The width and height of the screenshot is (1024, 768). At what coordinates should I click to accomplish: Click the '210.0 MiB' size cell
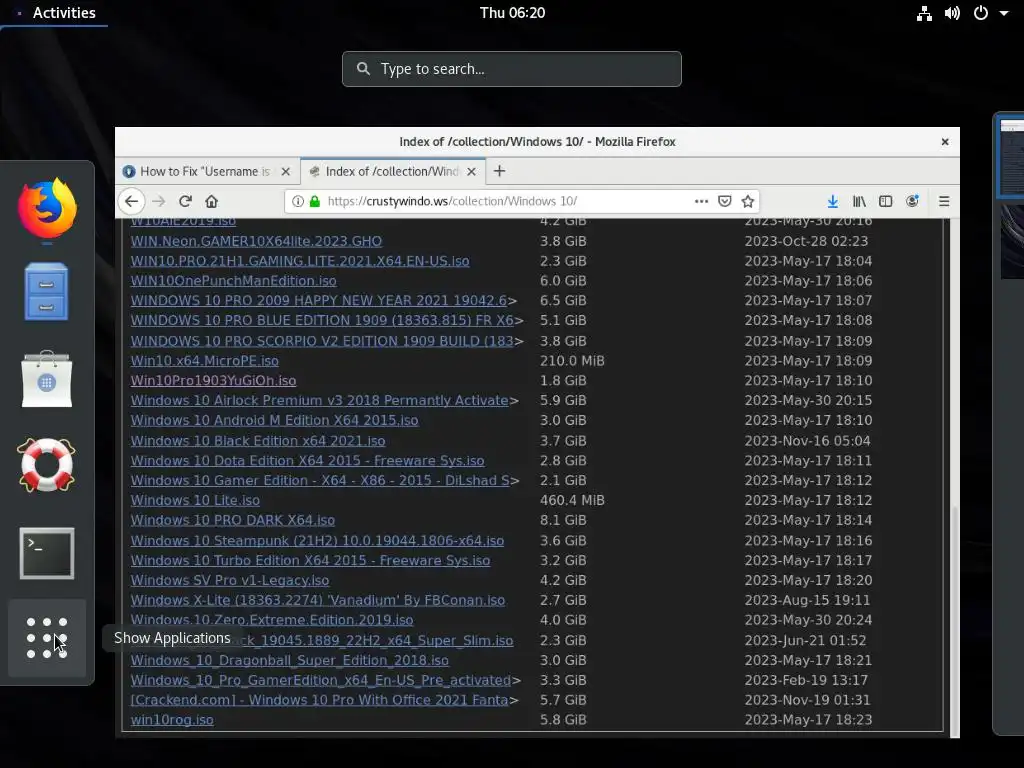point(572,360)
